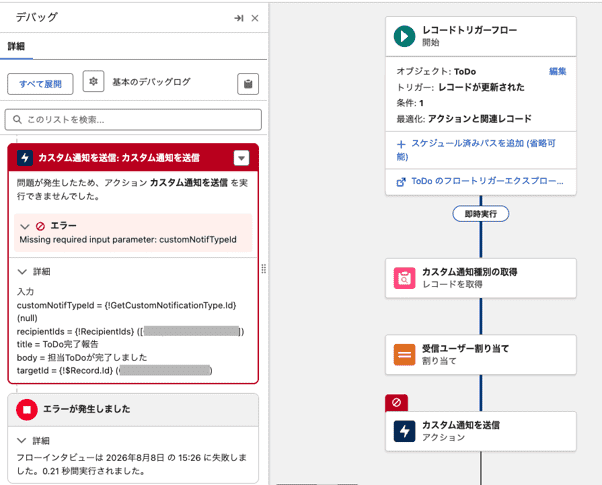
Task: Click the plus icon for scheduled path
Action: [401, 144]
